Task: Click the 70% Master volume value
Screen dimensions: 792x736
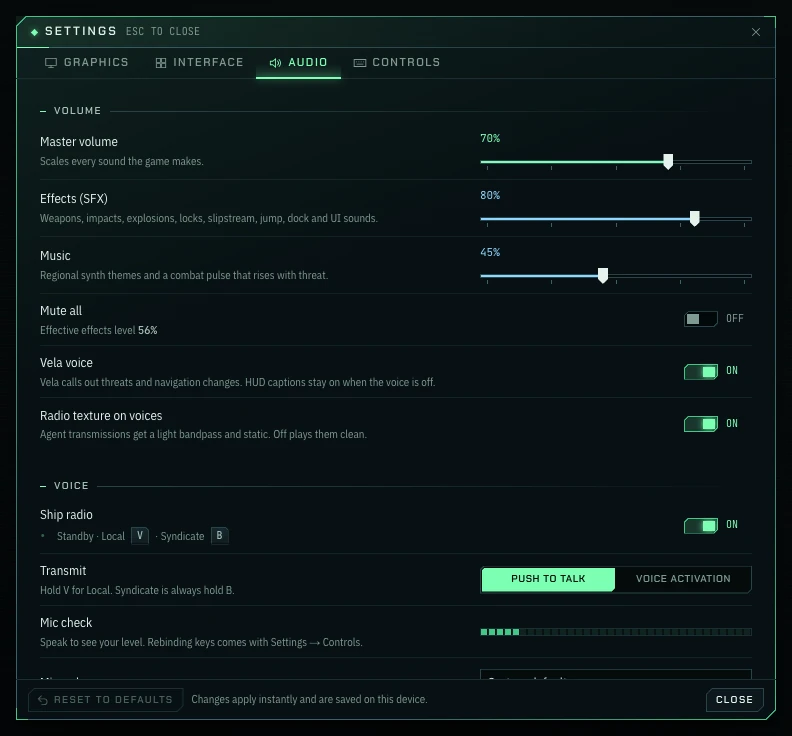Action: (490, 138)
